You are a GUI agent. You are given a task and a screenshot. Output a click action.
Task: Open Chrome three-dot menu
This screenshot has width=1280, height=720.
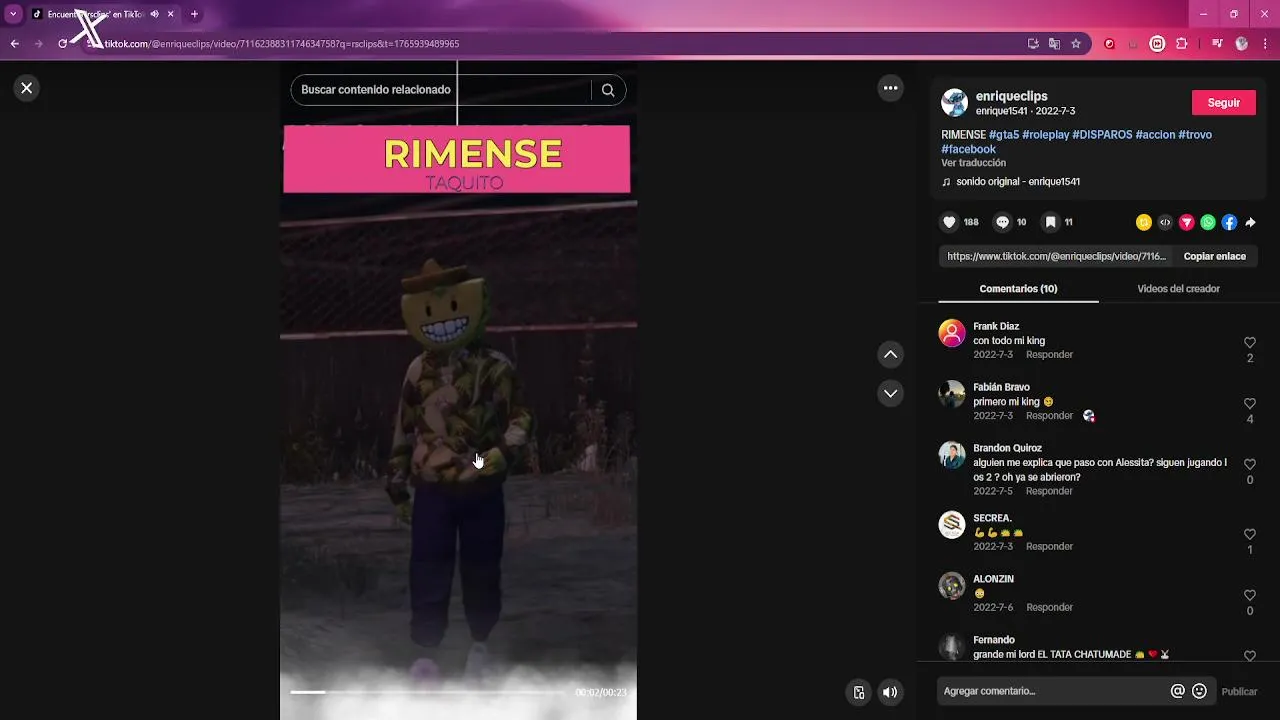click(x=1265, y=44)
